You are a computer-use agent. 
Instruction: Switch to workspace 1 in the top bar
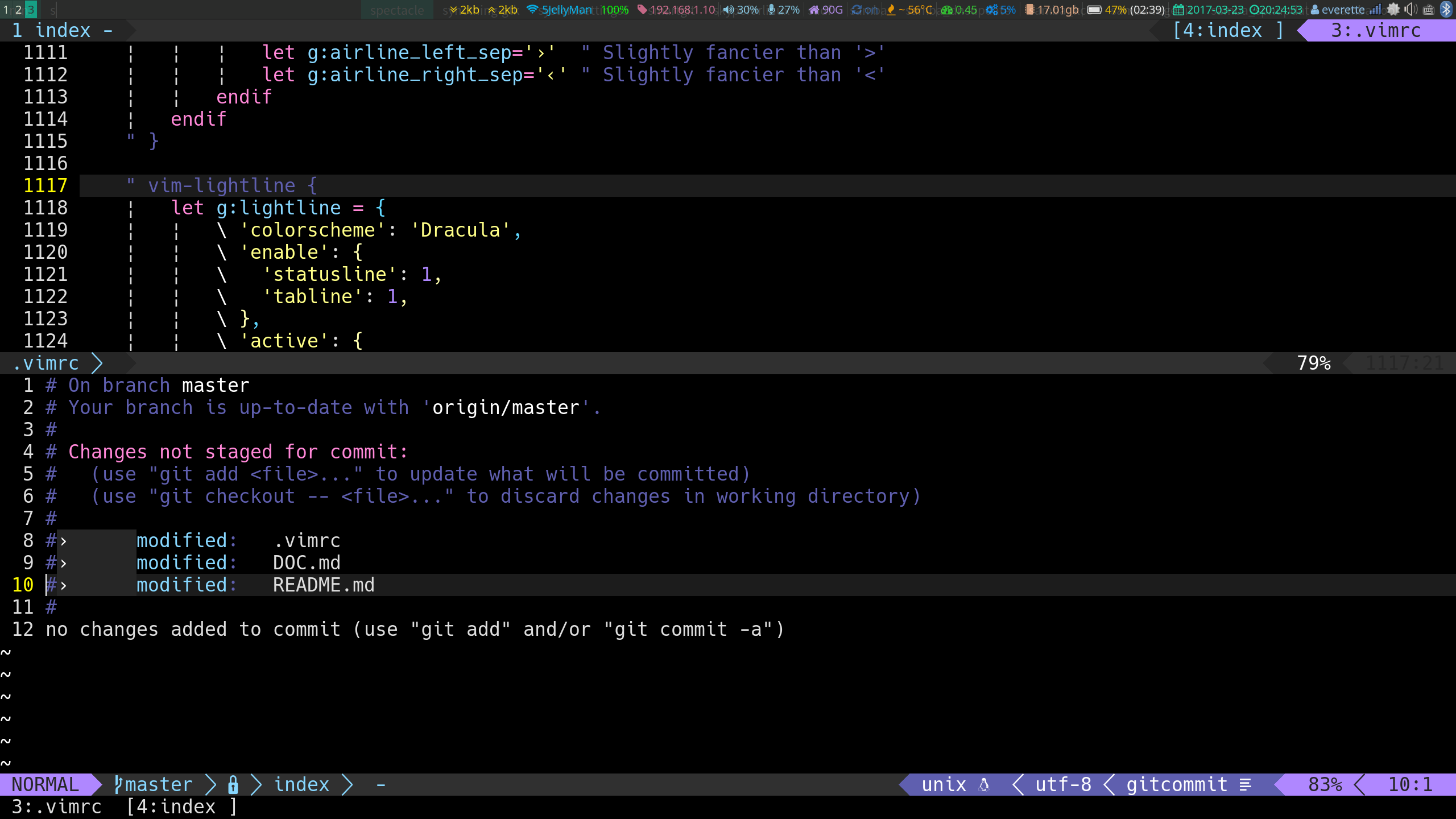pos(6,9)
